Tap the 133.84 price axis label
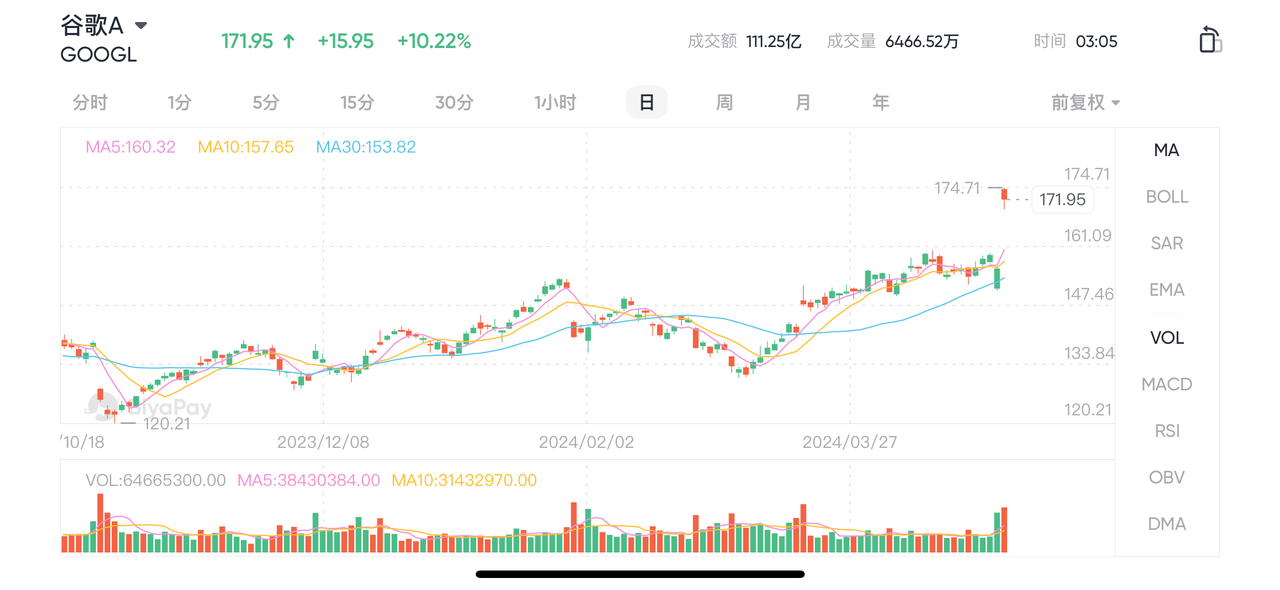This screenshot has width=1280, height=590. pos(1088,353)
